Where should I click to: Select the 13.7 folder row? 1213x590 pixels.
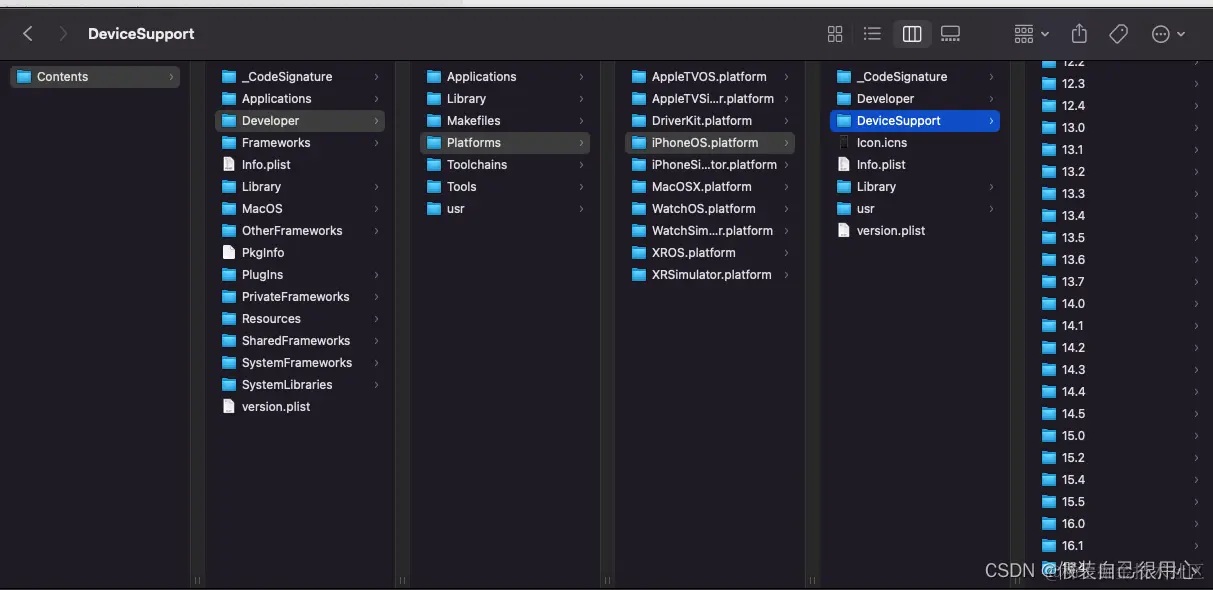[x=1120, y=282]
